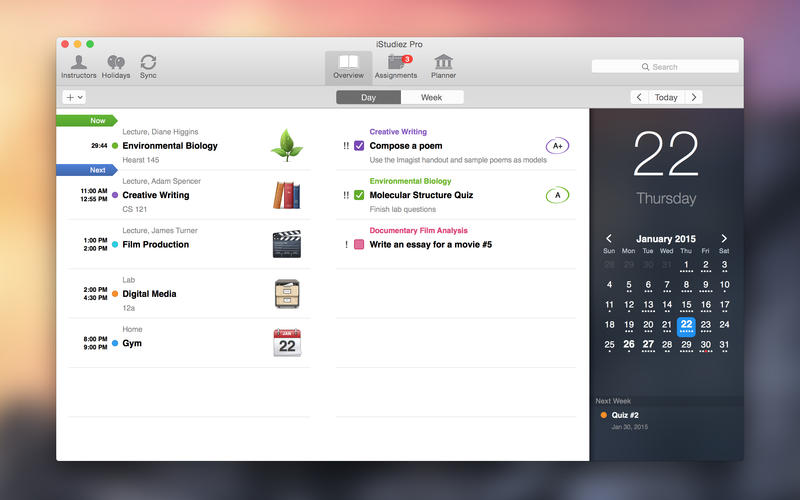
Task: Go to previous month in calendar
Action: 609,239
